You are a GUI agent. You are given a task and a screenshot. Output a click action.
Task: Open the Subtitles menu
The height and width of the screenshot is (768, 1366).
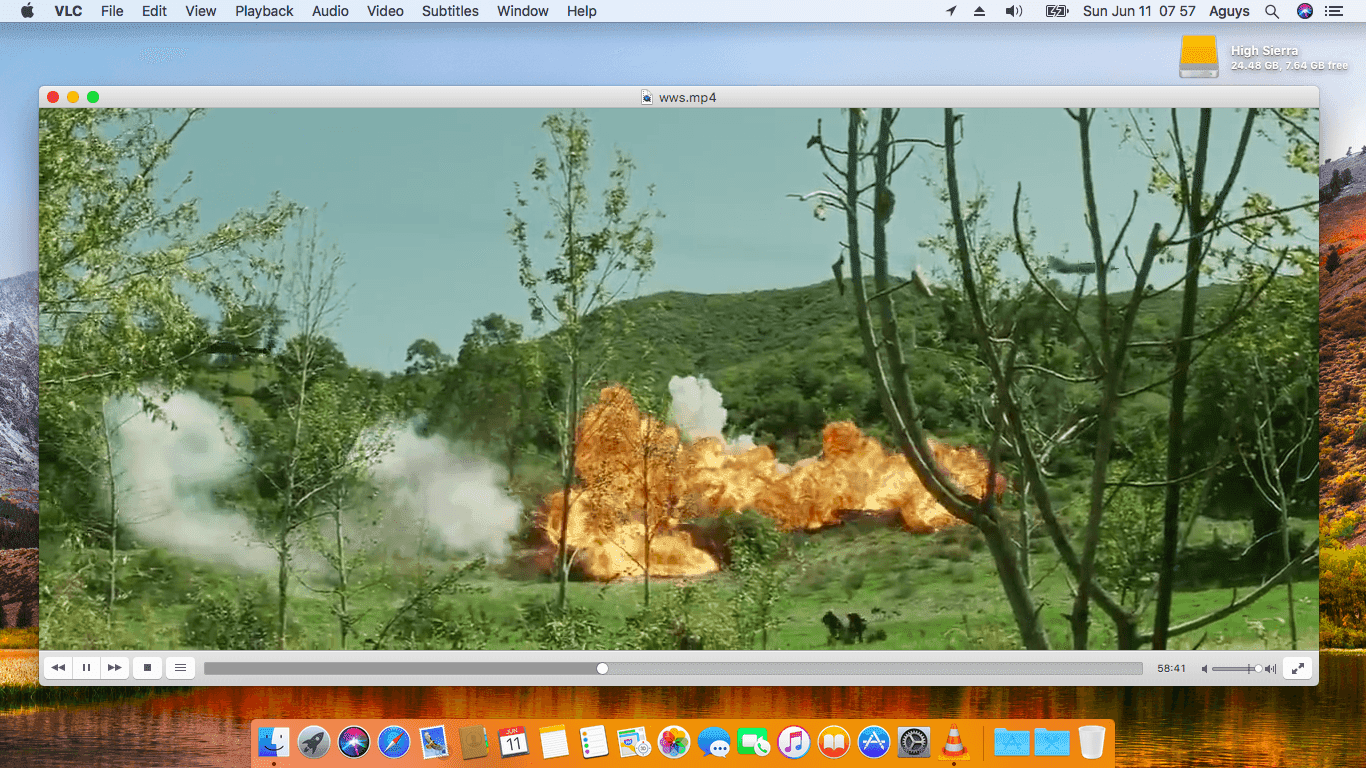coord(450,11)
